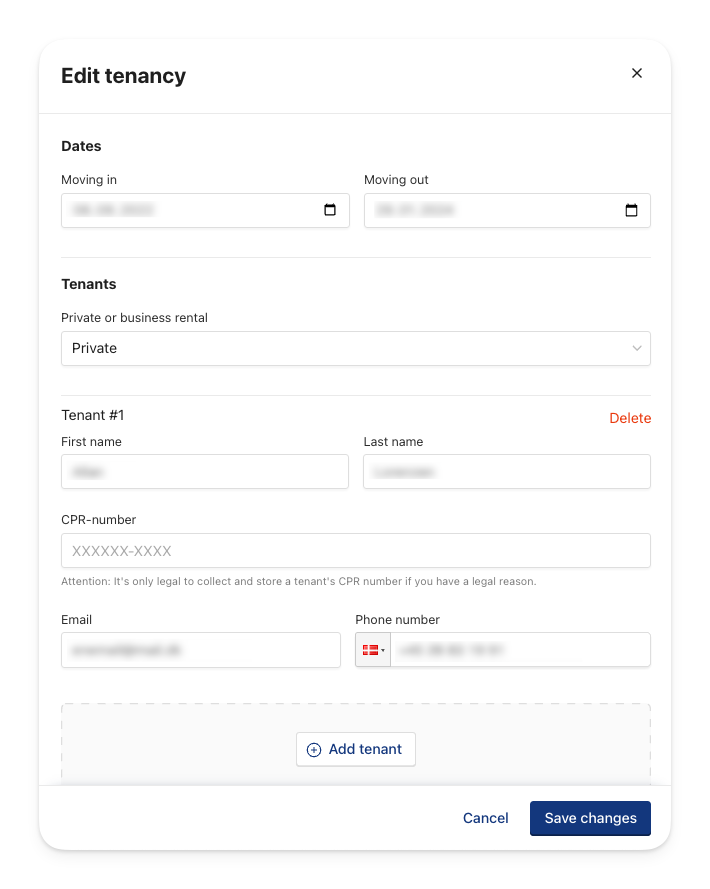This screenshot has width=710, height=889.
Task: Click the Moving in date field
Action: (205, 210)
